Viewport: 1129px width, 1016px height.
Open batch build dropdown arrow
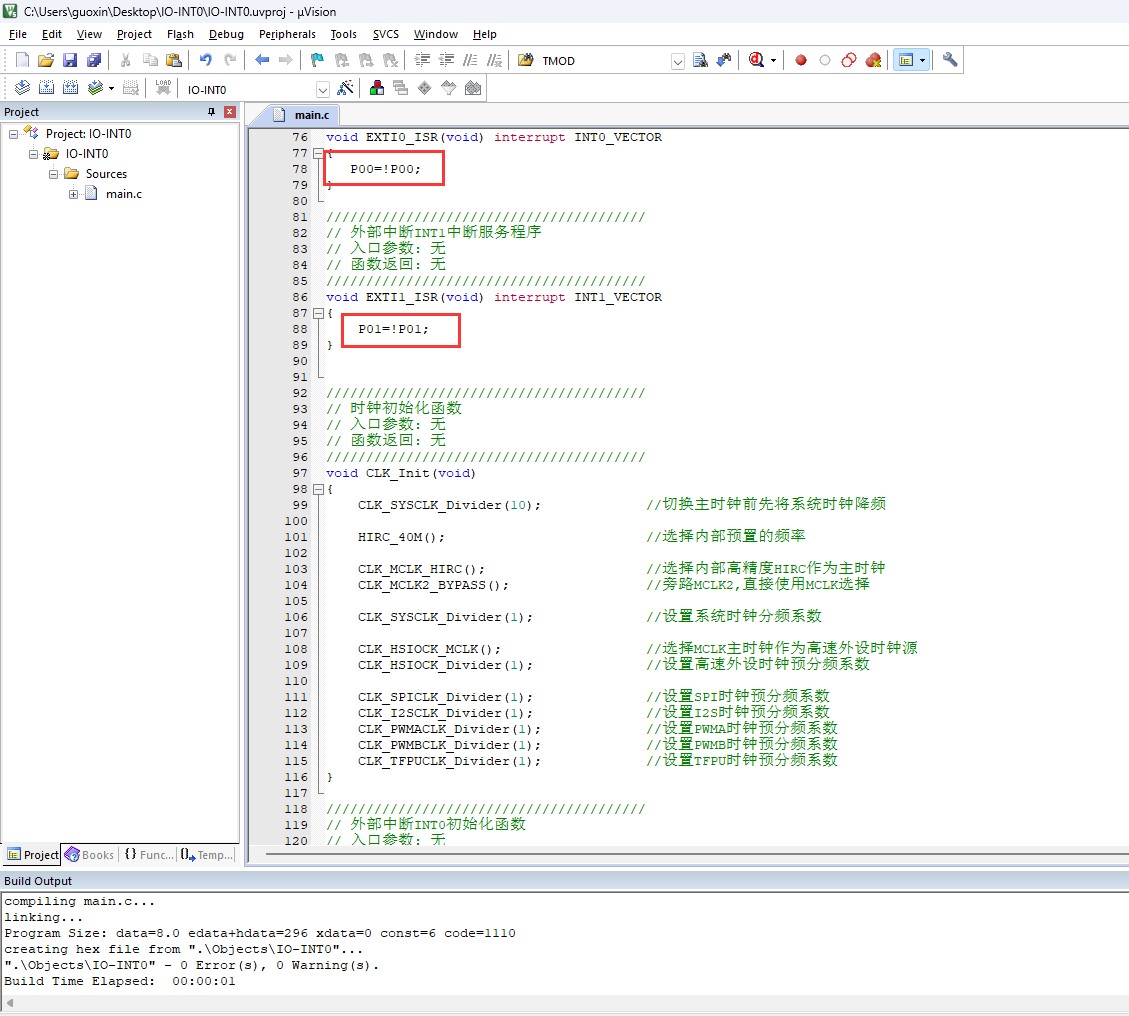point(111,88)
